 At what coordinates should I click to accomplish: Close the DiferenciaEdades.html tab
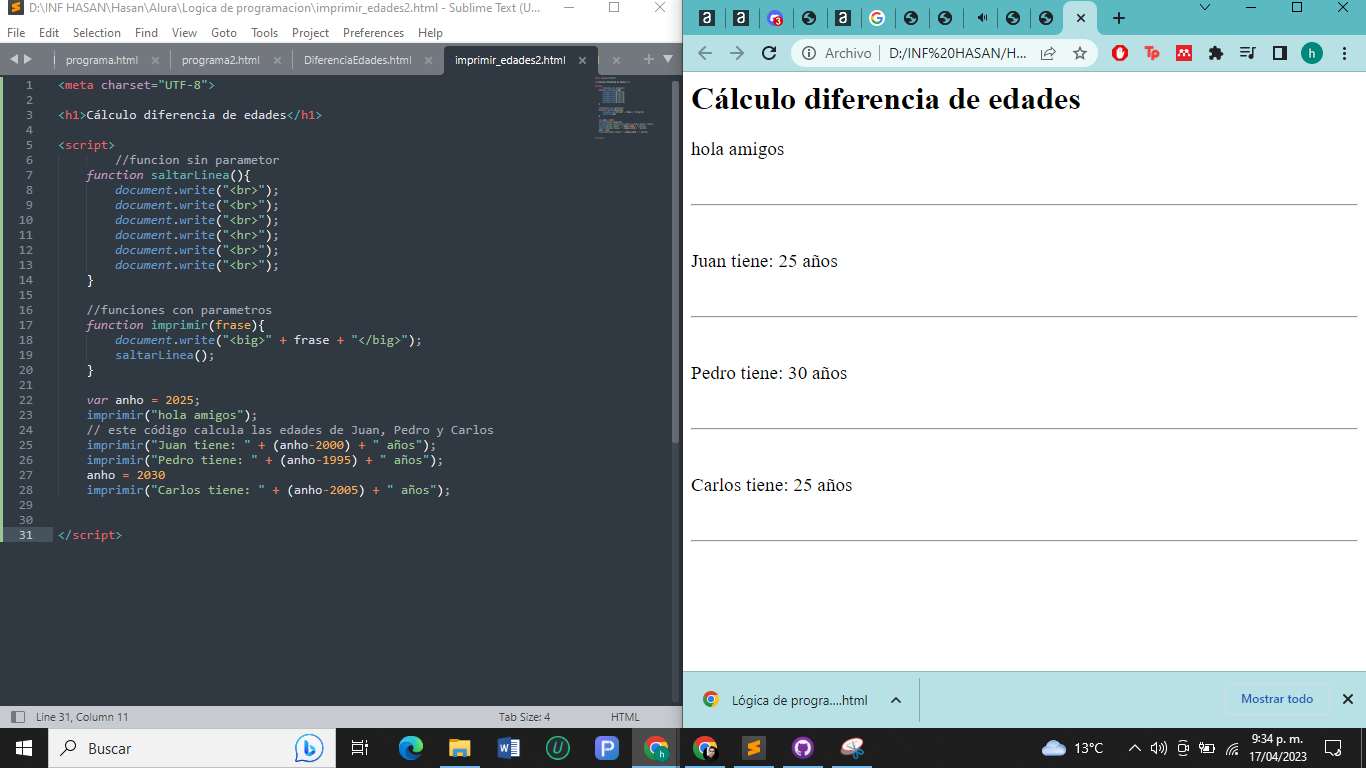pyautogui.click(x=428, y=60)
